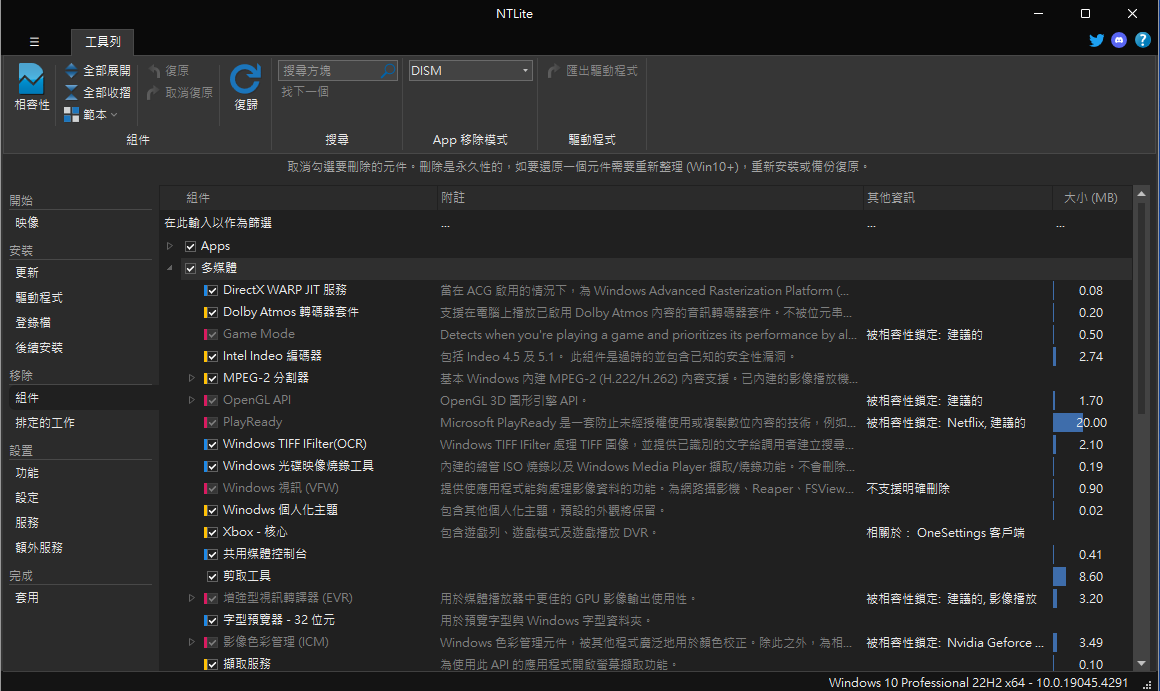Open the Twitter bird icon link
The image size is (1160, 691).
[1096, 40]
